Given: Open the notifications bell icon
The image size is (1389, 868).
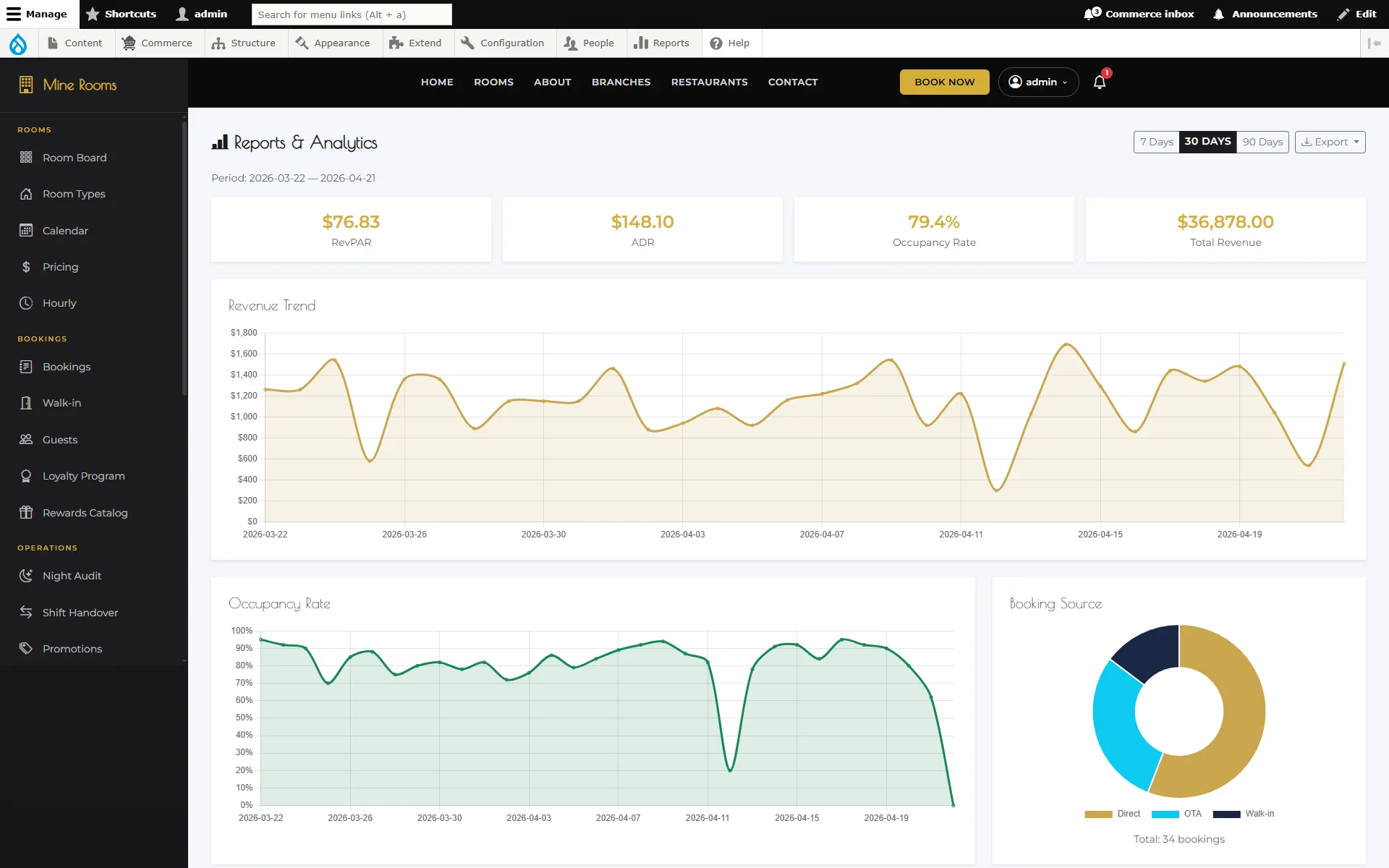Looking at the screenshot, I should coord(1100,82).
